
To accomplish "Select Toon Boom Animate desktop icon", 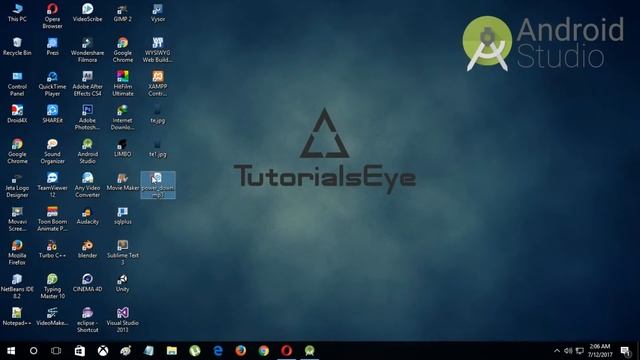I will [52, 219].
